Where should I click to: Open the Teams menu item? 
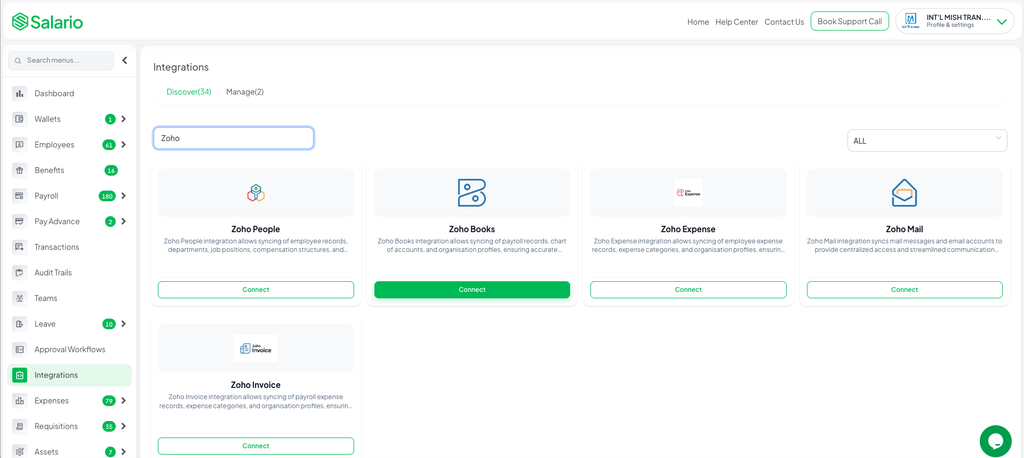tap(69, 298)
